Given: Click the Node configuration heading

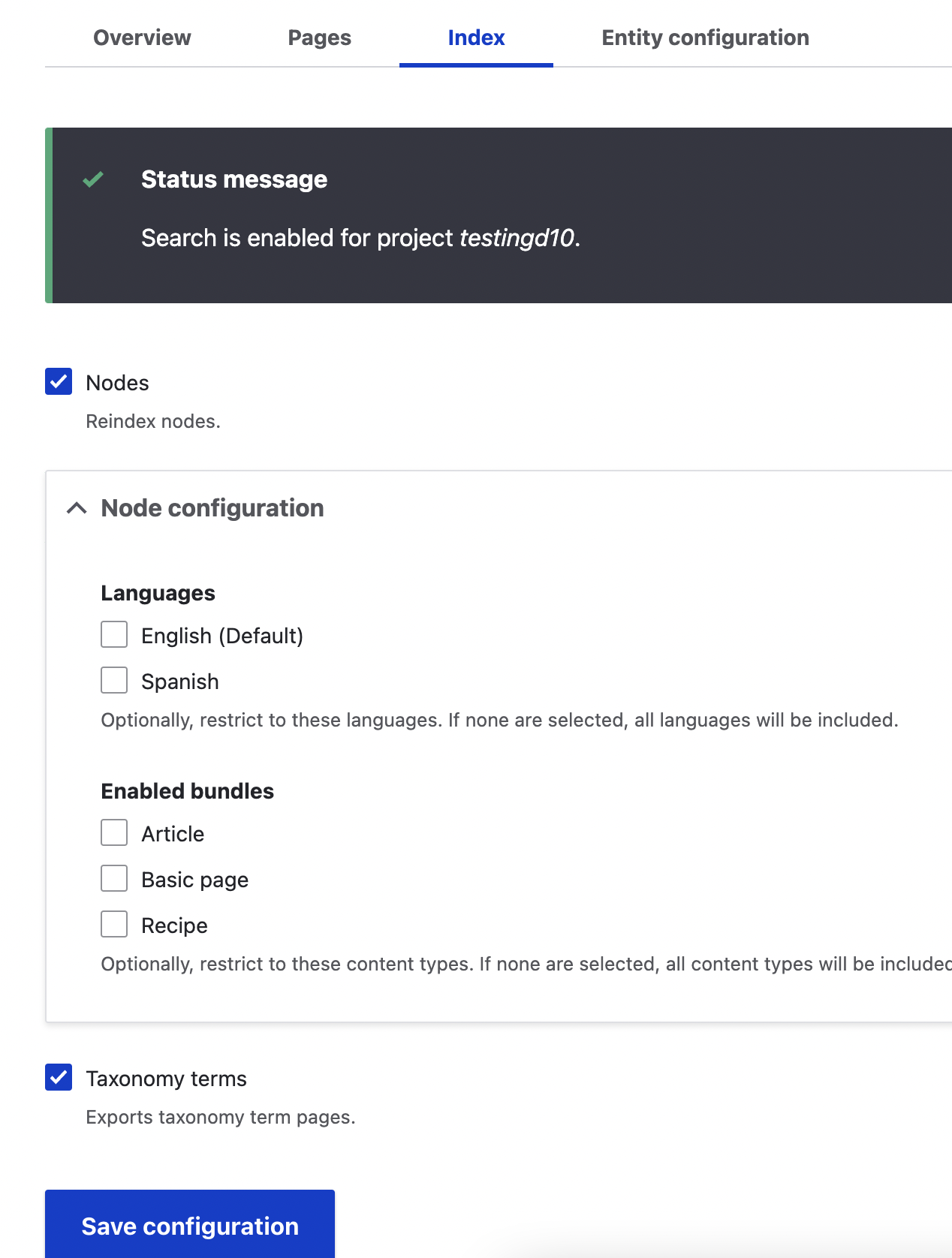Looking at the screenshot, I should point(212,507).
